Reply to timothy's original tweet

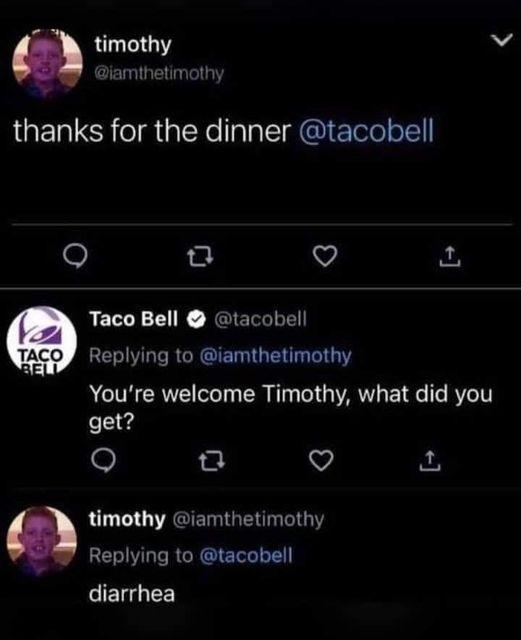(x=75, y=256)
